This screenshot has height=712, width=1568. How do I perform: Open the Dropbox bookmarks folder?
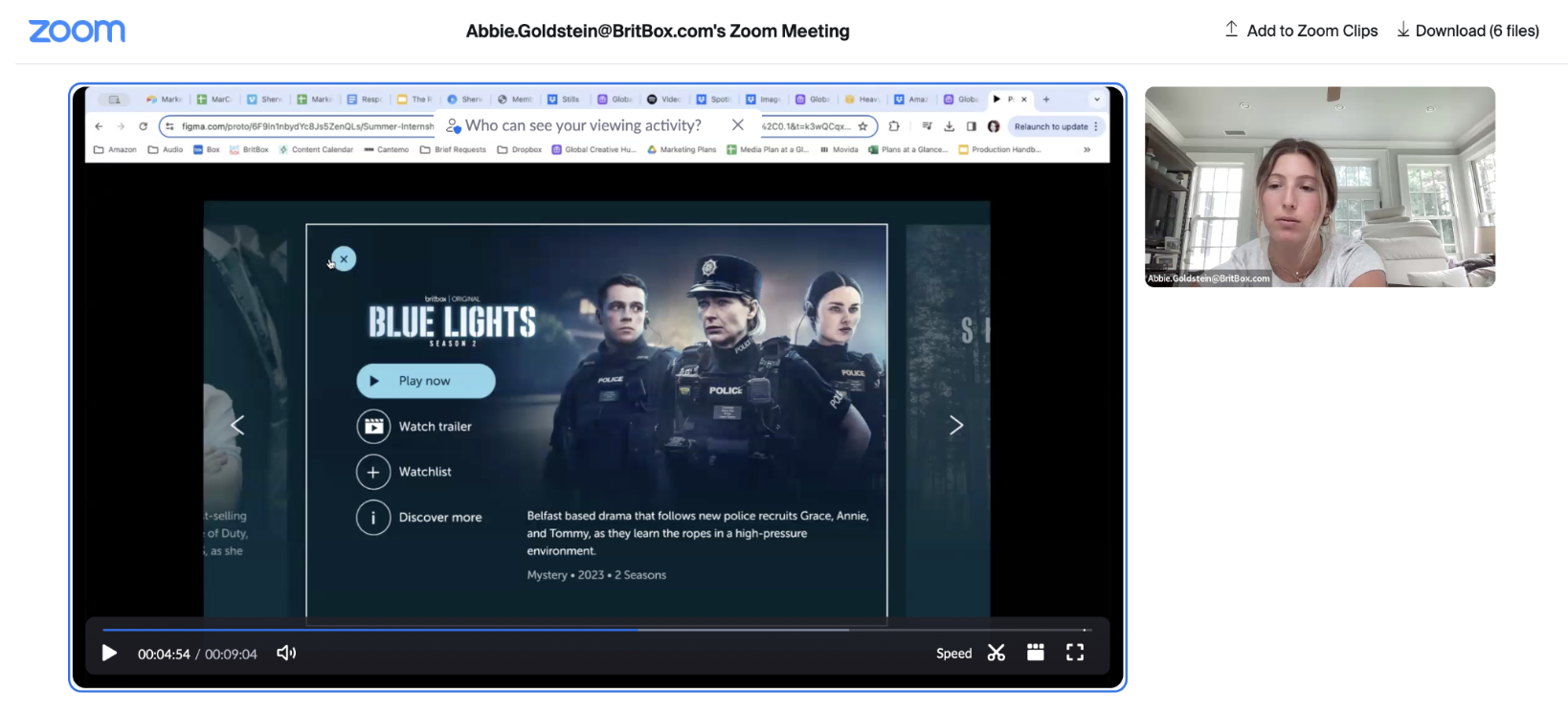click(520, 149)
